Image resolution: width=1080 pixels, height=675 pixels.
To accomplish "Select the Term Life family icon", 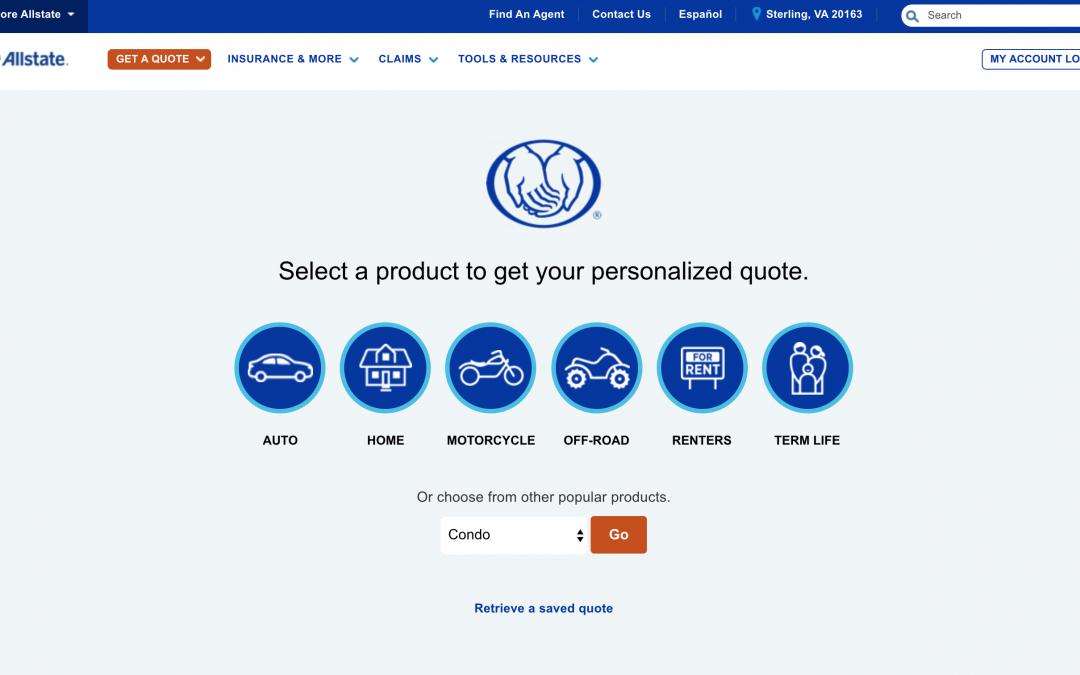I will pyautogui.click(x=807, y=368).
